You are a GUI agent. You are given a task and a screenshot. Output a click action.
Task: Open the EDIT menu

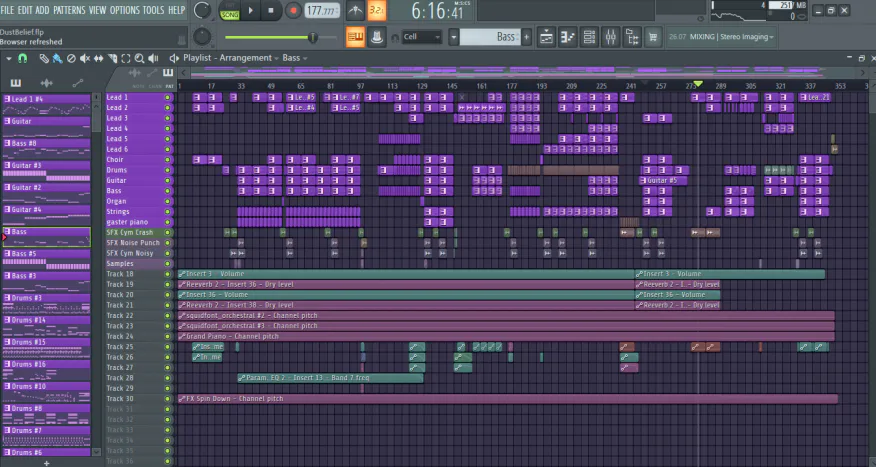(x=25, y=10)
